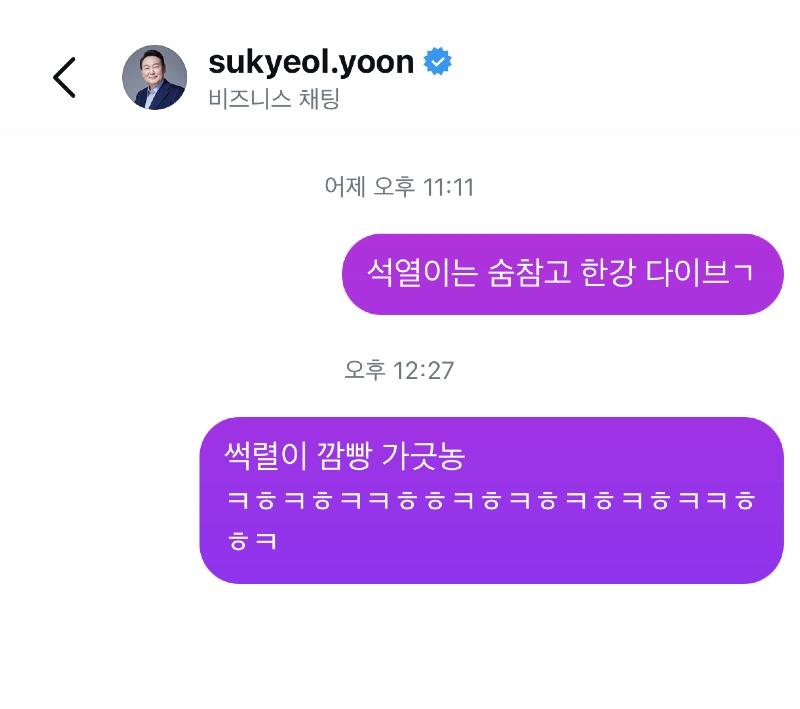Click the word 썩렬이 in second bubble

(266, 455)
